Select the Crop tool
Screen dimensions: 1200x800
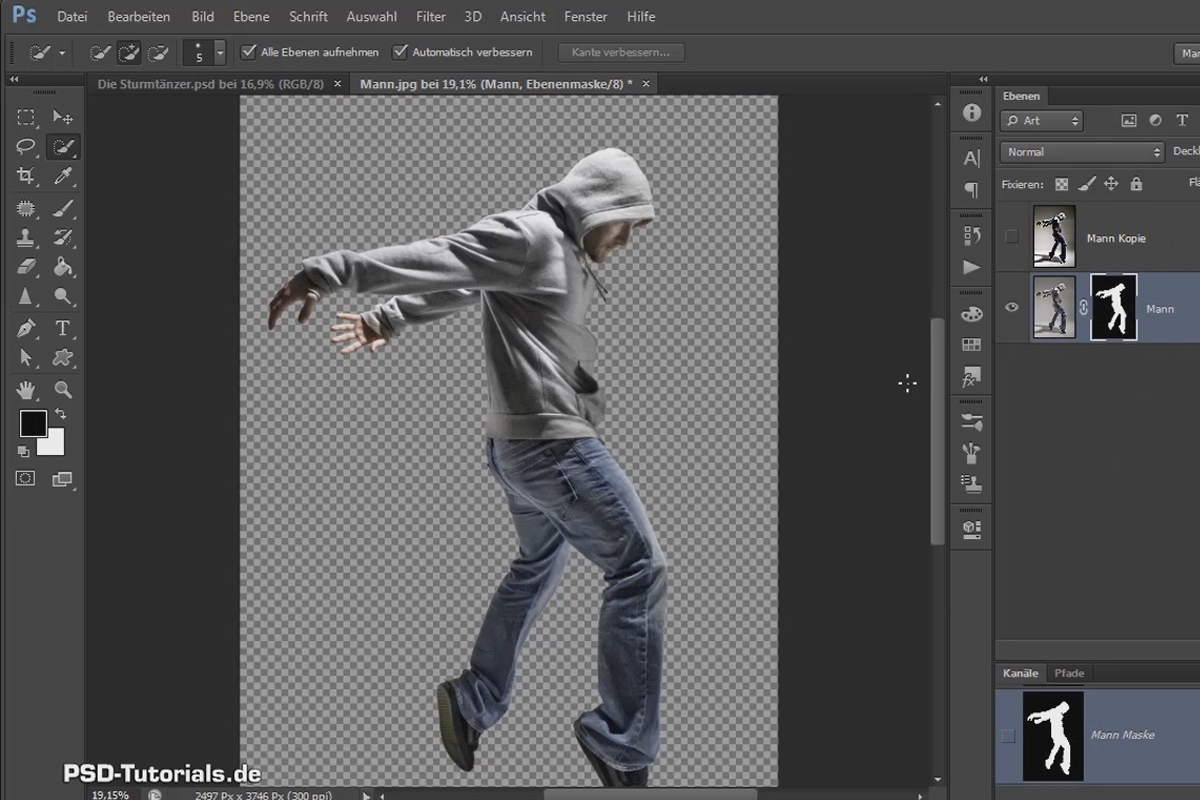26,177
